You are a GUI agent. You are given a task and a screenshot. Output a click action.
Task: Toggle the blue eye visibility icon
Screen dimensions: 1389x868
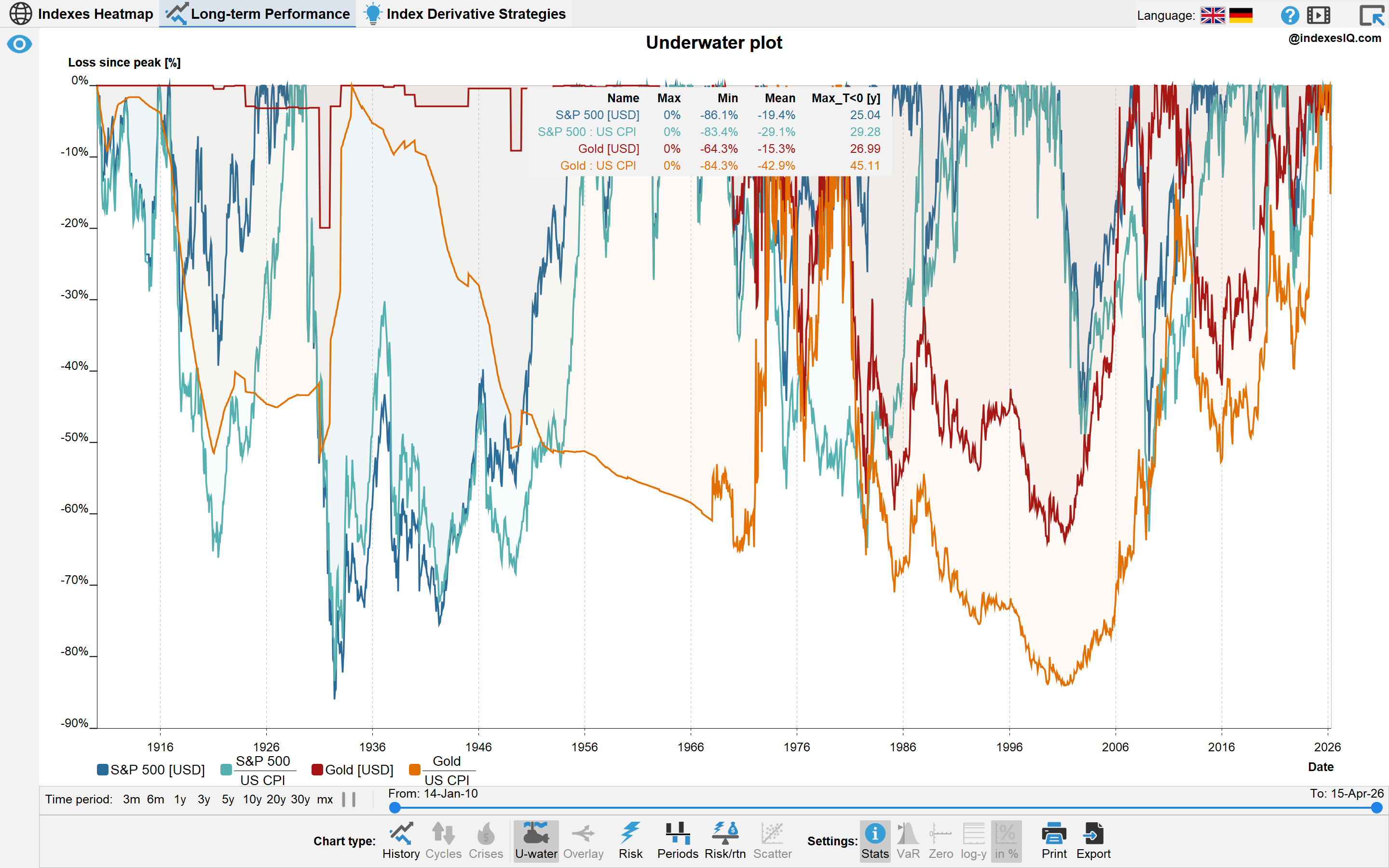(x=19, y=44)
